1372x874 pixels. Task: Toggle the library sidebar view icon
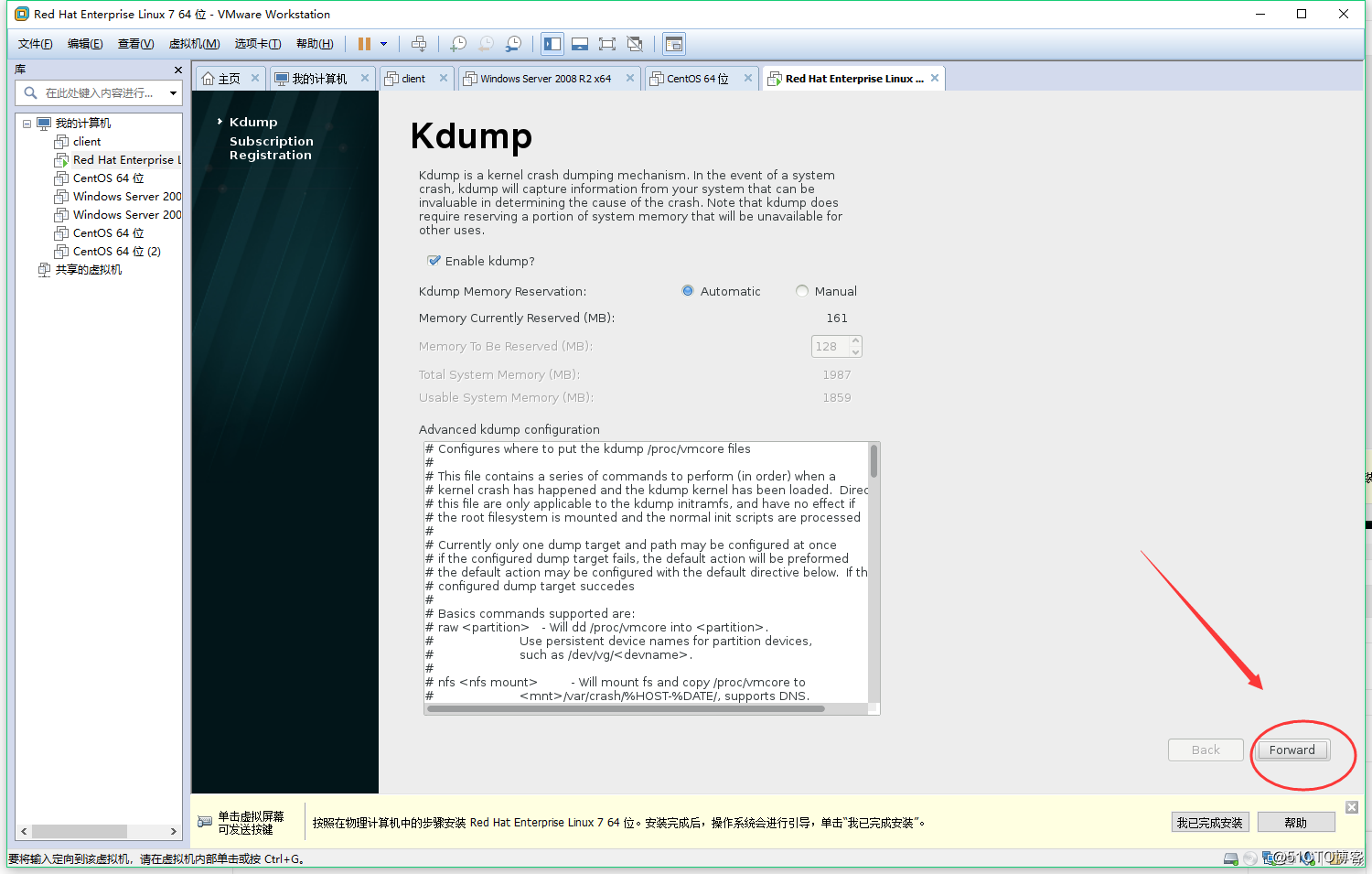tap(552, 44)
